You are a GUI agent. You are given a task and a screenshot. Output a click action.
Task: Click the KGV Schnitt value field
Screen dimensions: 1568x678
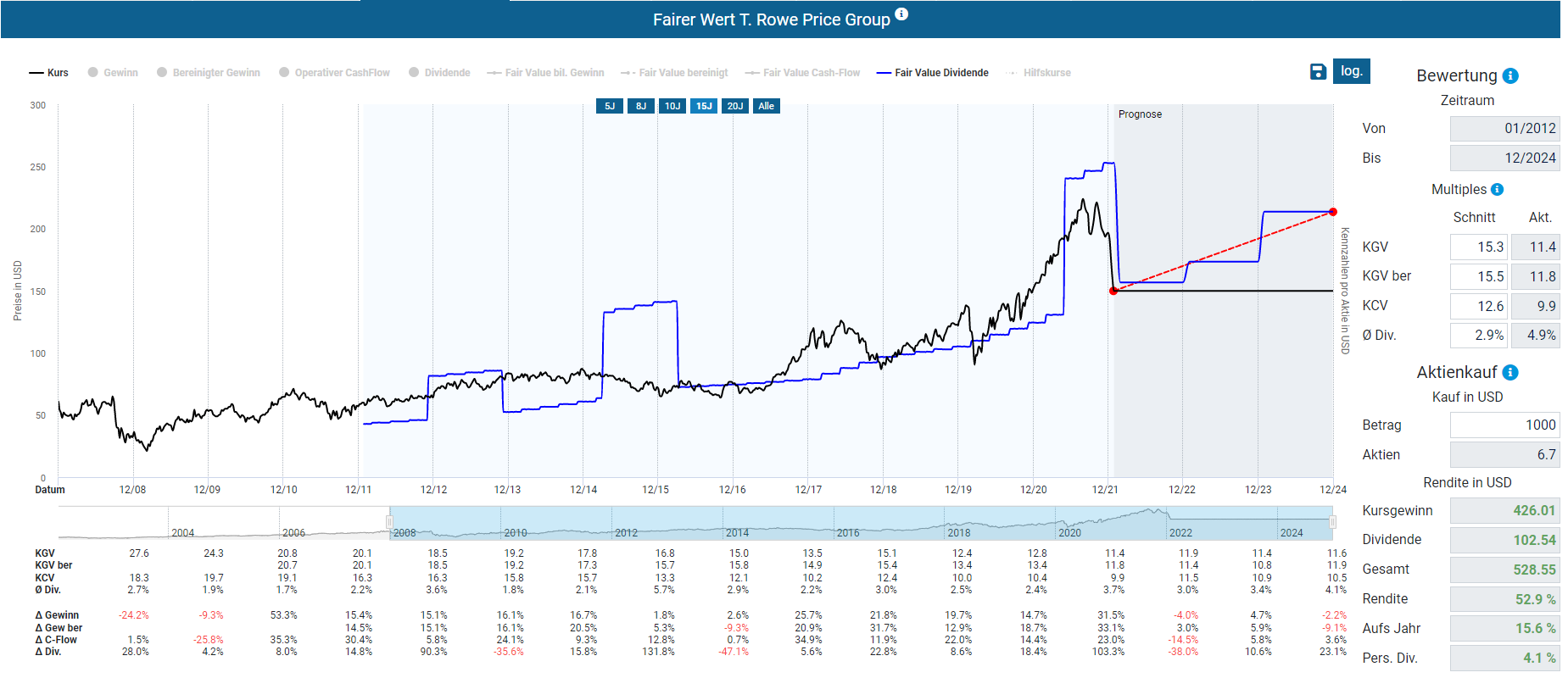[x=1478, y=247]
